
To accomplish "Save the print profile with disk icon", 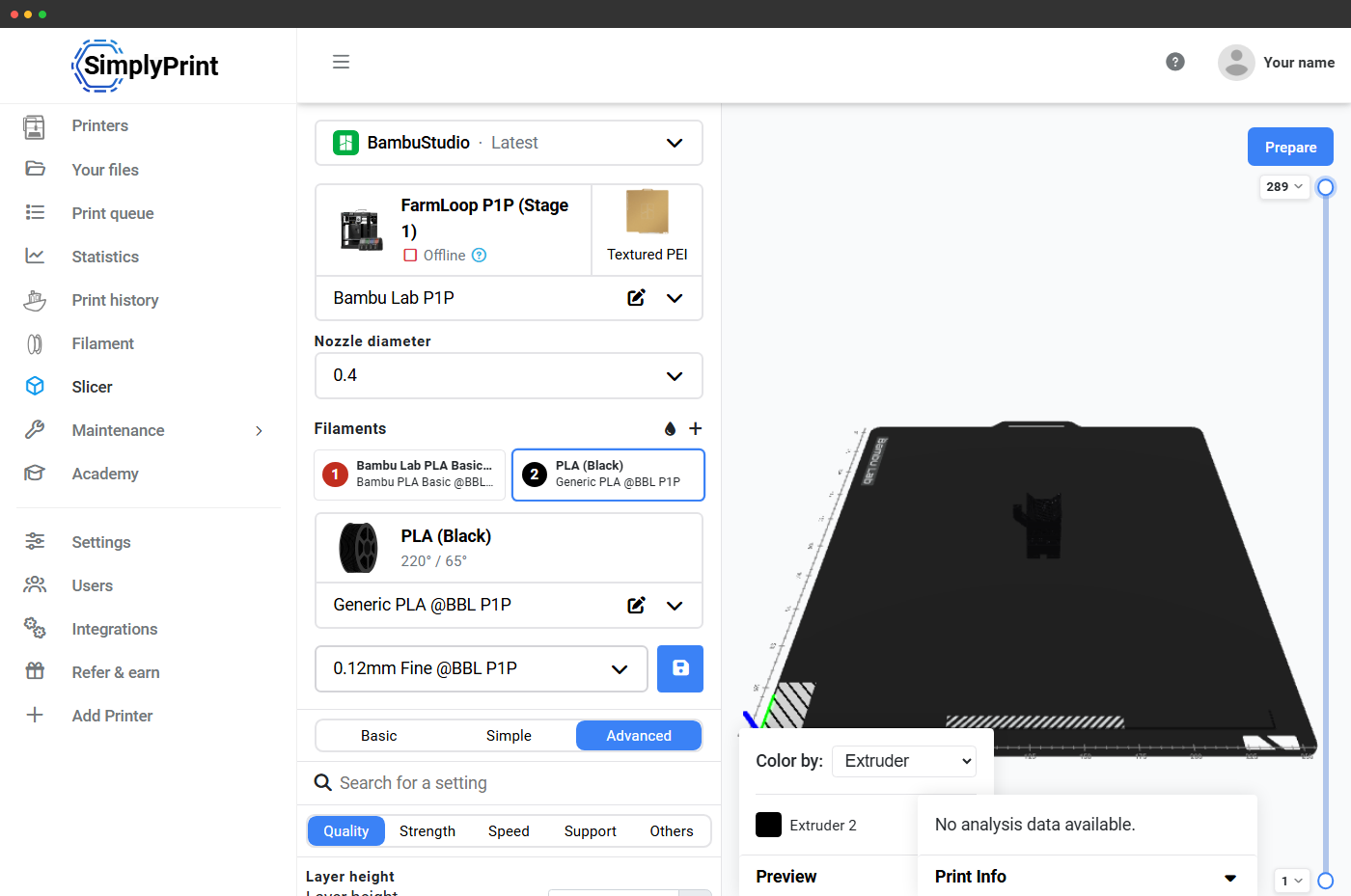I will 680,668.
